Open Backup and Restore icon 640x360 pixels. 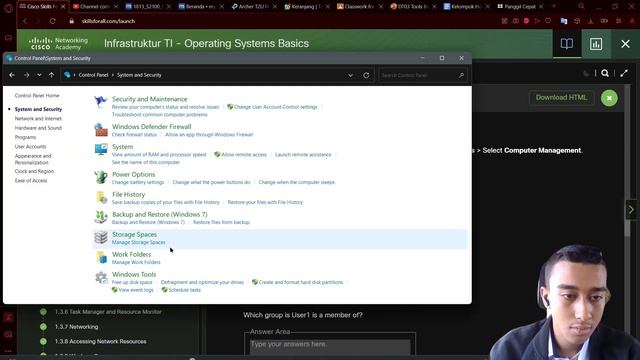(101, 217)
